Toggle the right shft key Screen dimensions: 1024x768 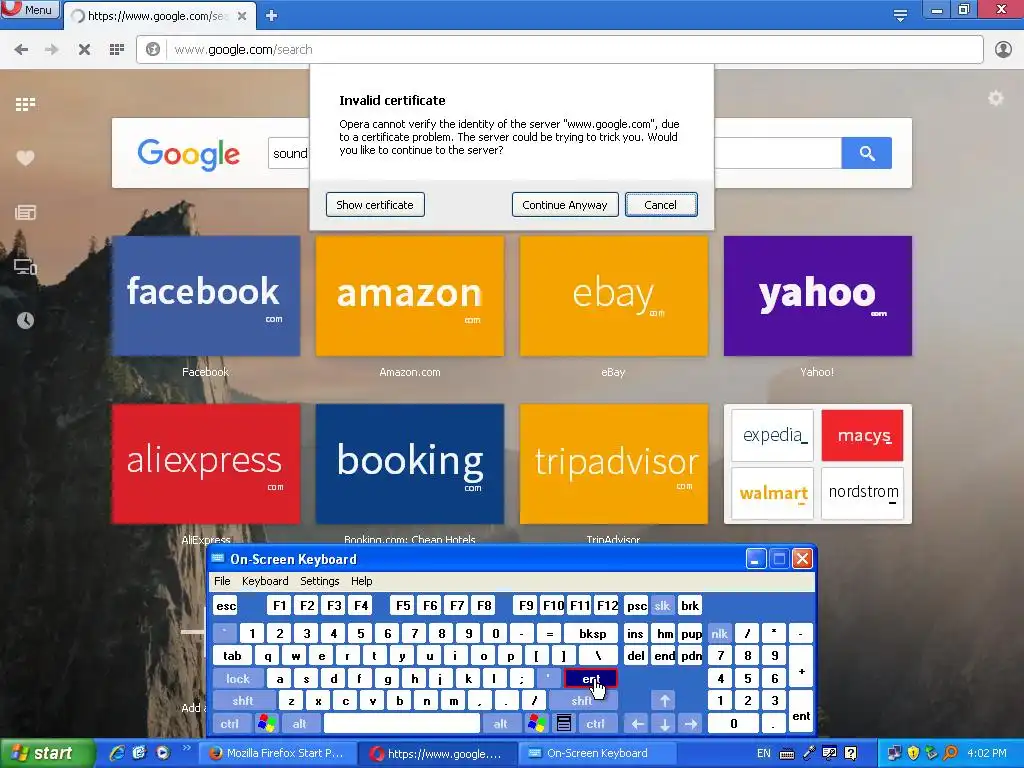coord(582,701)
